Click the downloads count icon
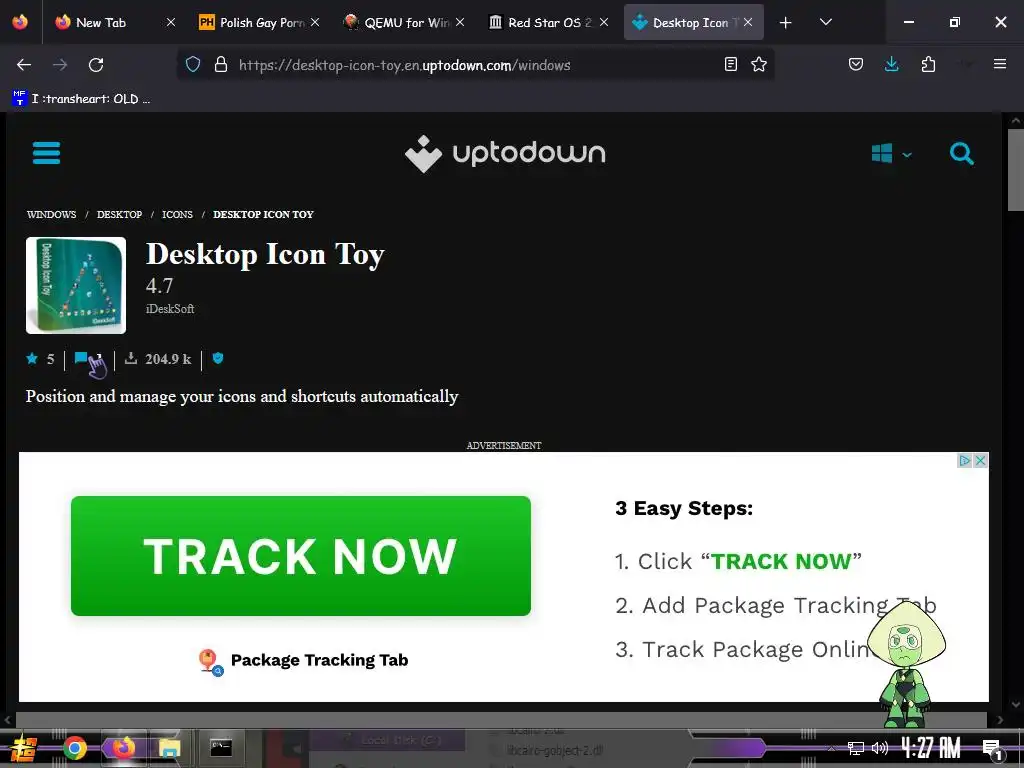This screenshot has width=1024, height=768. pos(131,358)
